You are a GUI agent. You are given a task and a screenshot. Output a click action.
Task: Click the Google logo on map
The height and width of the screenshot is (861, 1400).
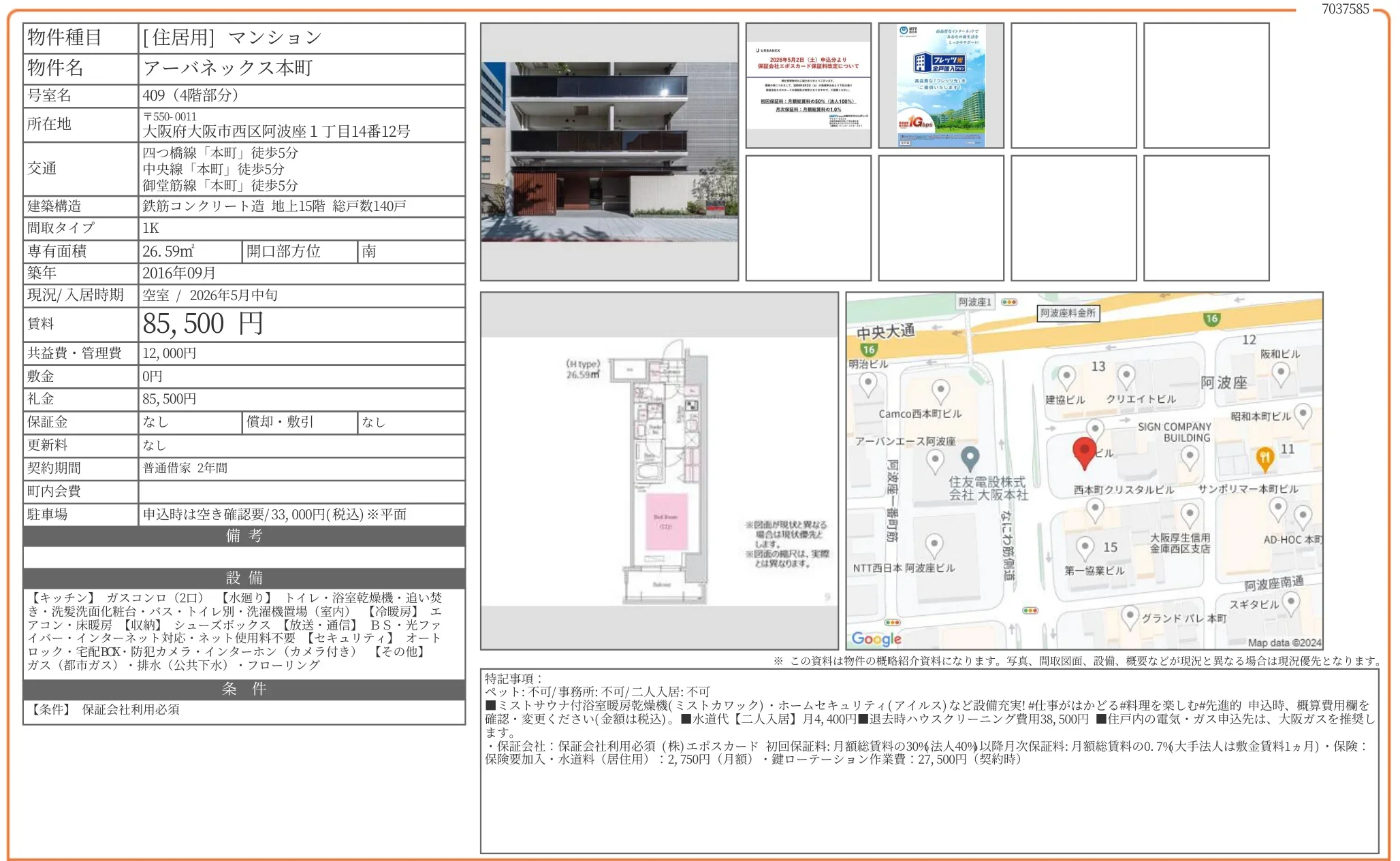[x=876, y=638]
